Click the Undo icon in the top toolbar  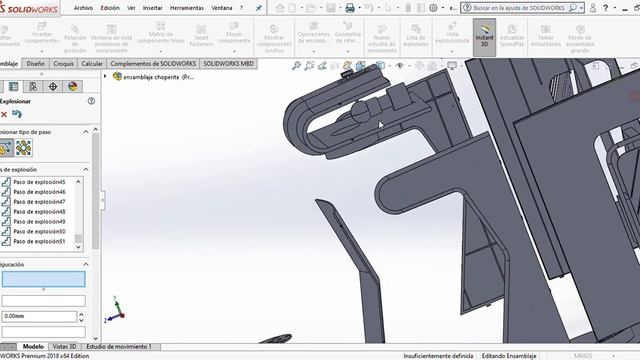pyautogui.click(x=369, y=8)
